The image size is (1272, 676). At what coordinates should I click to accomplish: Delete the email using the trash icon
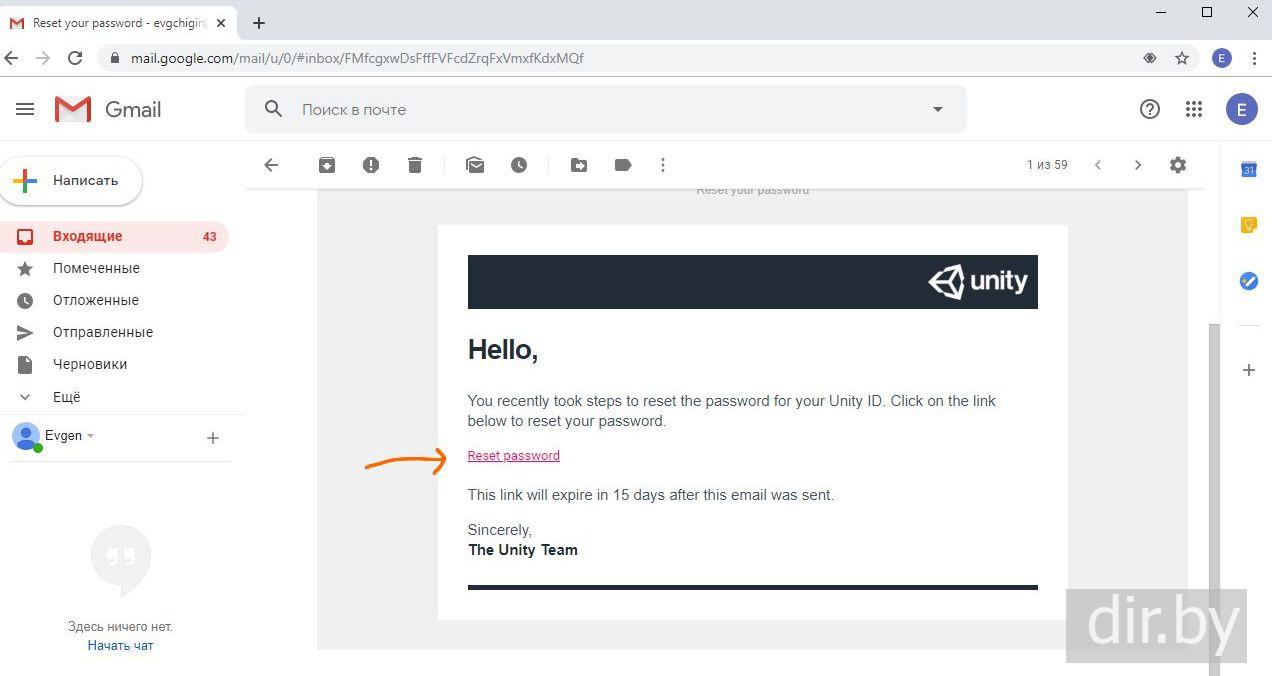click(x=415, y=165)
